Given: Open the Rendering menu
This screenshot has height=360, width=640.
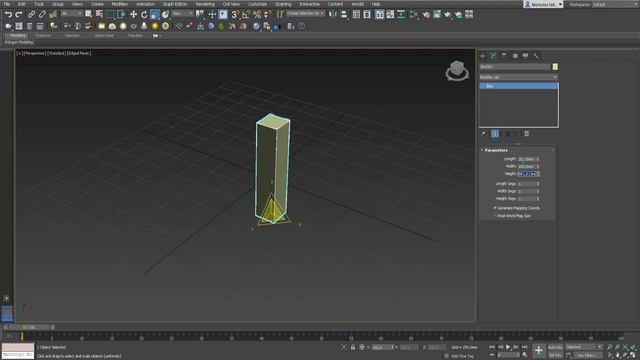Looking at the screenshot, I should tap(205, 4).
